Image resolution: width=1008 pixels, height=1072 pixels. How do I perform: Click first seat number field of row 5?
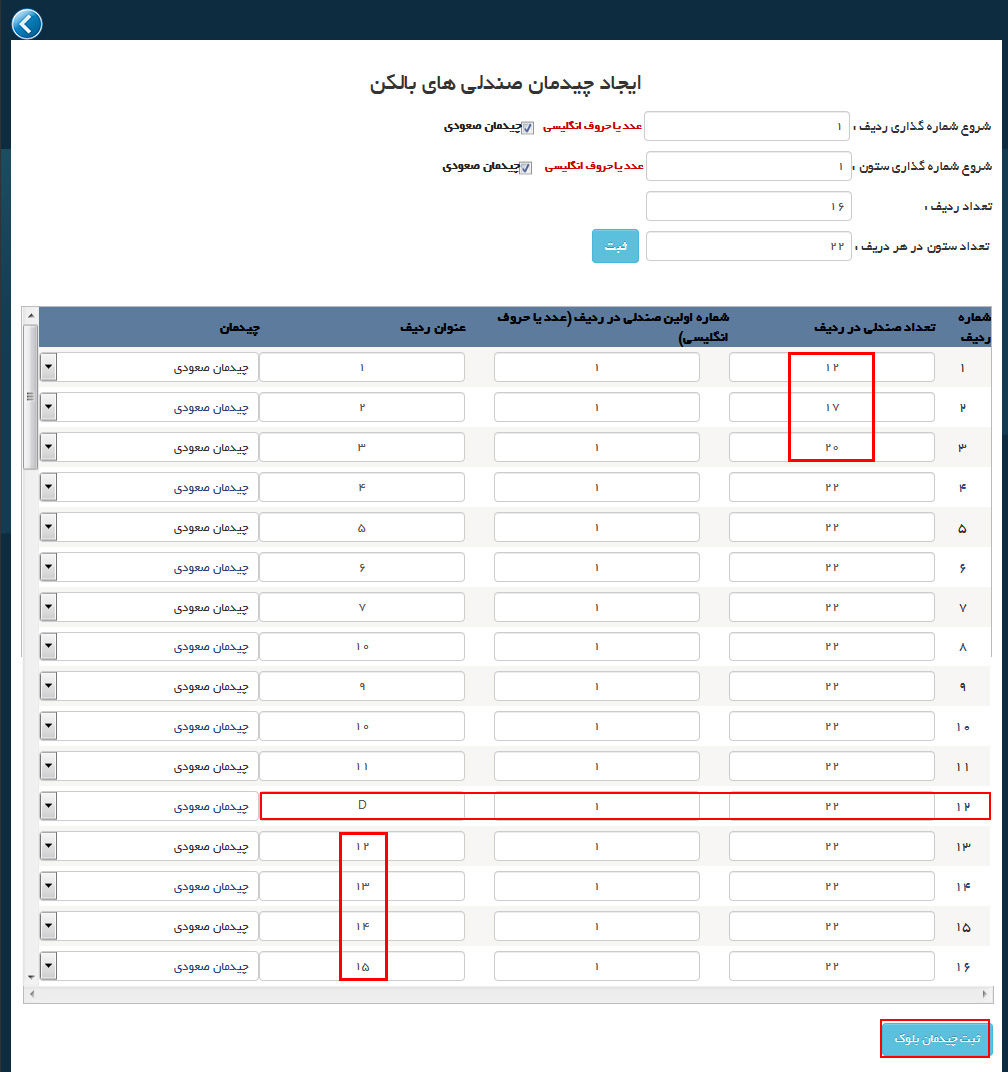tap(596, 527)
